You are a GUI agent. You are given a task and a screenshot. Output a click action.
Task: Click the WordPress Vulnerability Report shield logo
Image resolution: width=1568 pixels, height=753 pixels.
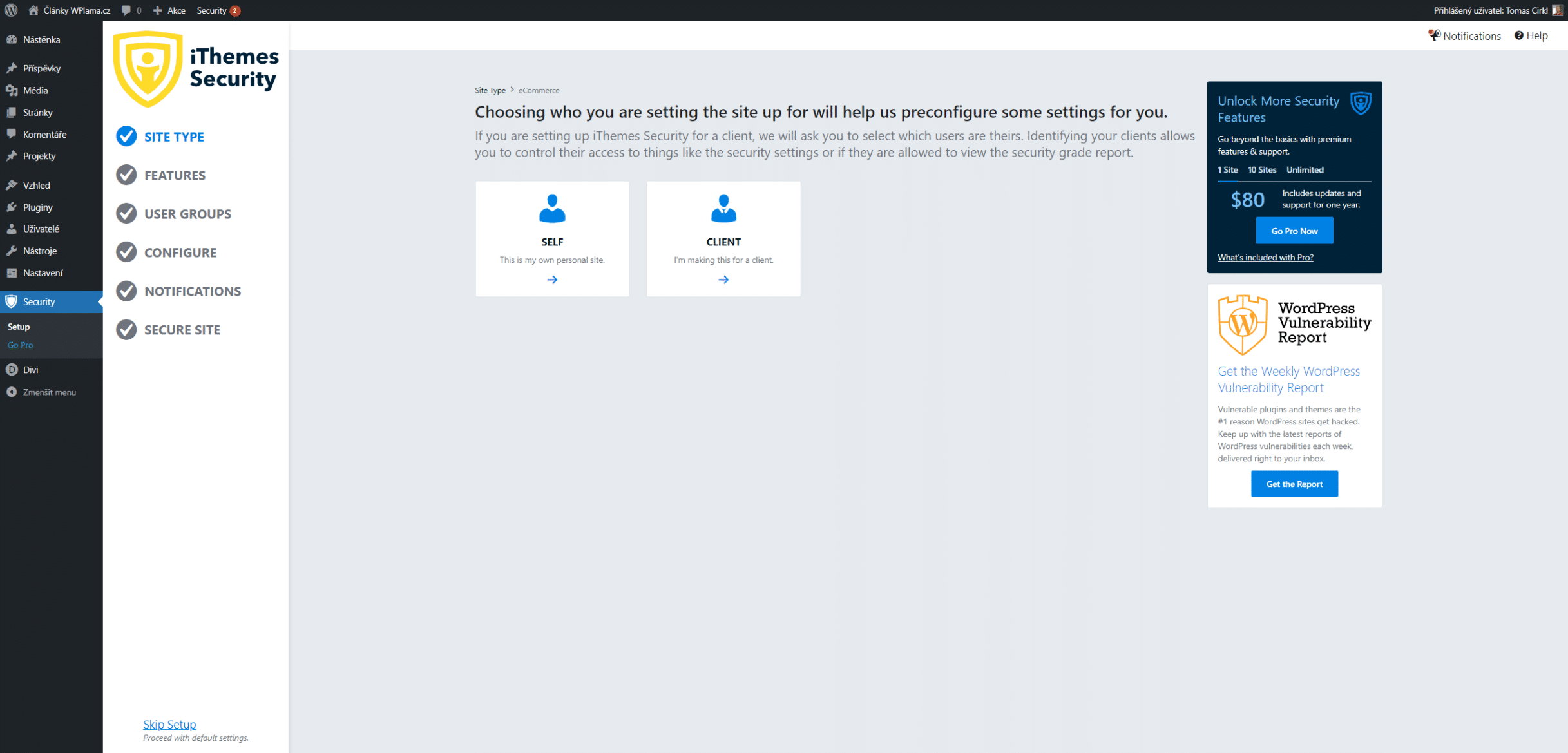click(1243, 325)
